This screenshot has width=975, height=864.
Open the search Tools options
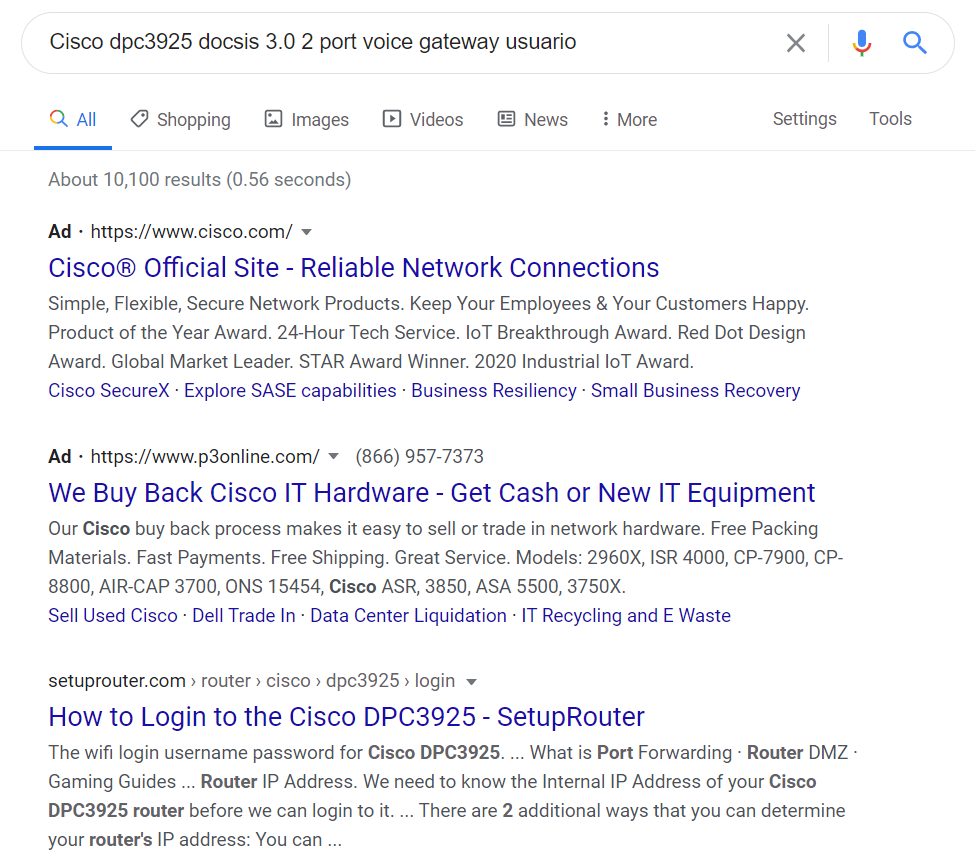point(890,119)
